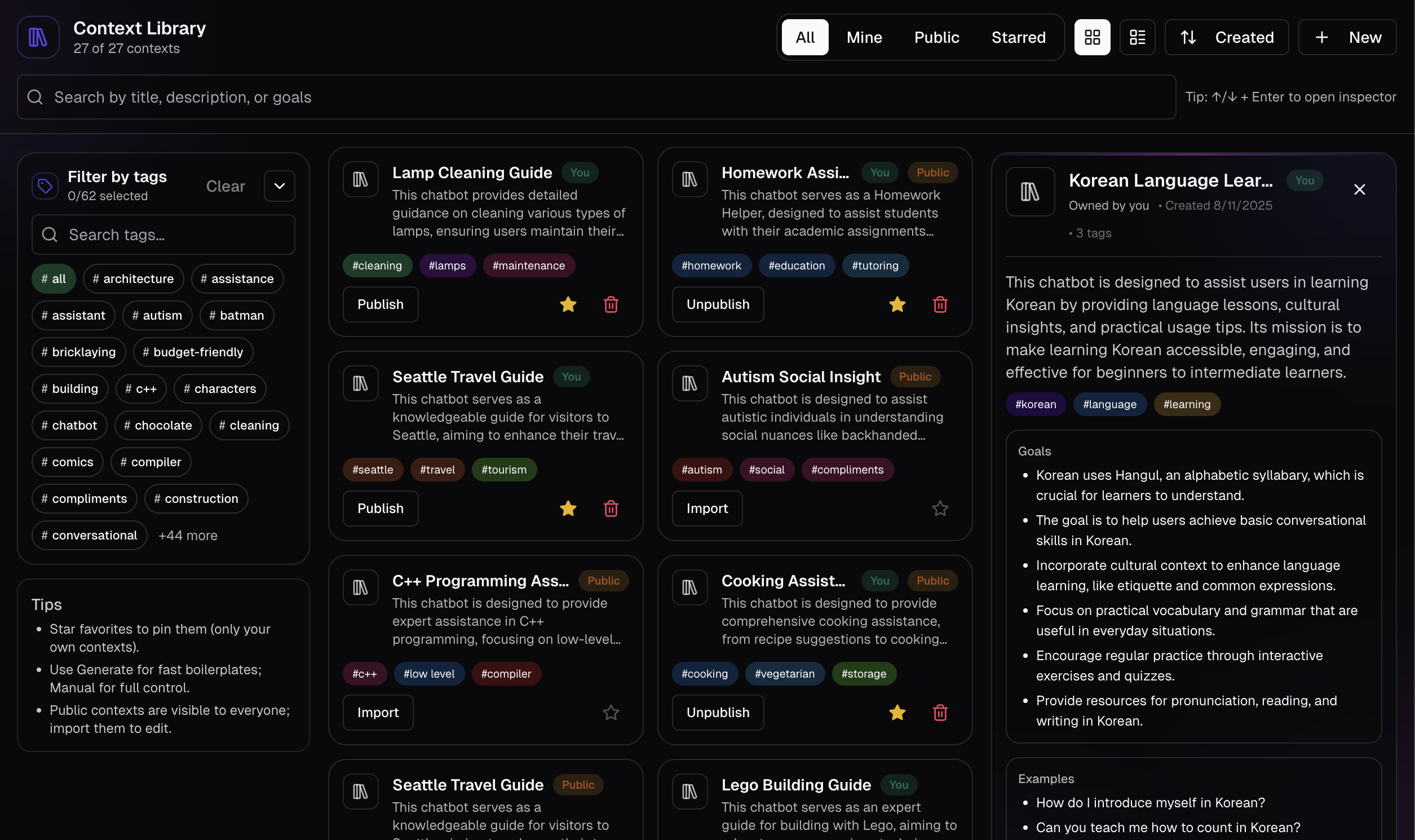Click the Public badge on Homework Assistant card
The image size is (1415, 840).
(932, 173)
